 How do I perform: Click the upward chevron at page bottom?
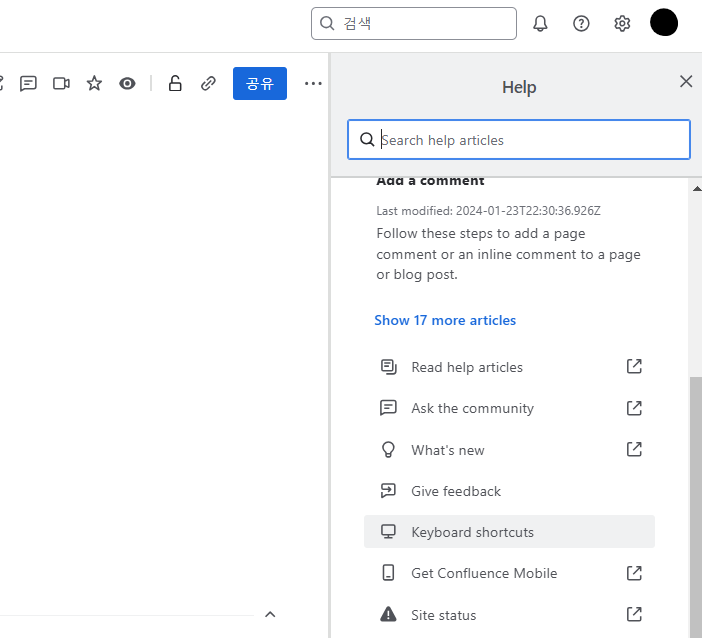click(x=270, y=614)
